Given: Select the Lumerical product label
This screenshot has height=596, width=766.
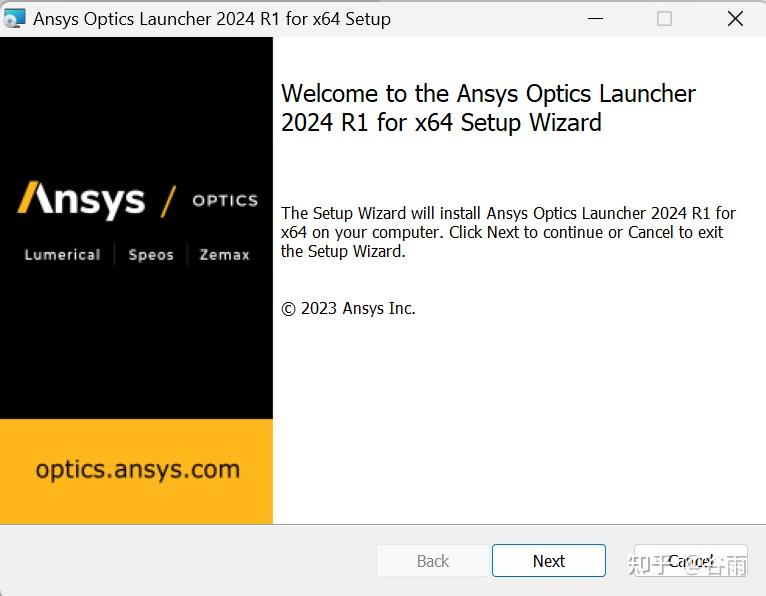Looking at the screenshot, I should 63,255.
